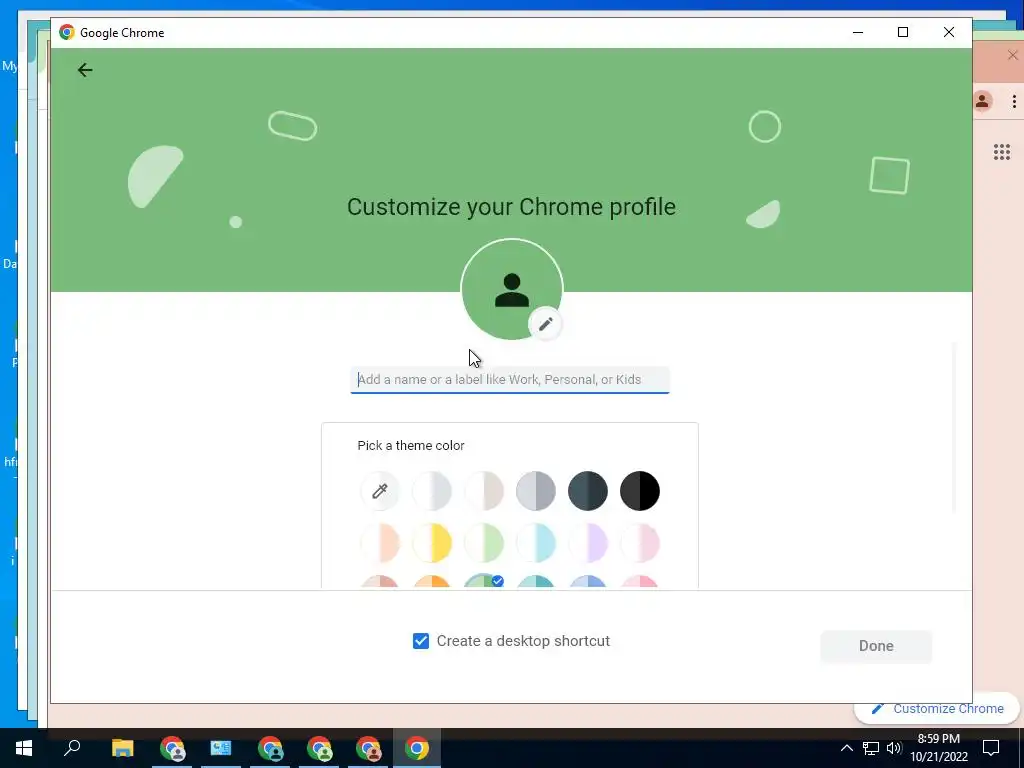Open the blue control panel taskbar app
Image resolution: width=1024 pixels, height=768 pixels.
(x=221, y=748)
